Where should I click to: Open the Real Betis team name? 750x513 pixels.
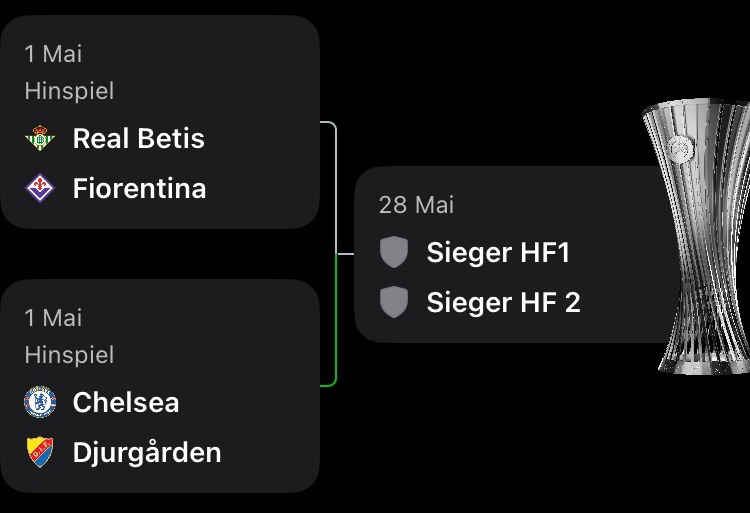[x=138, y=138]
